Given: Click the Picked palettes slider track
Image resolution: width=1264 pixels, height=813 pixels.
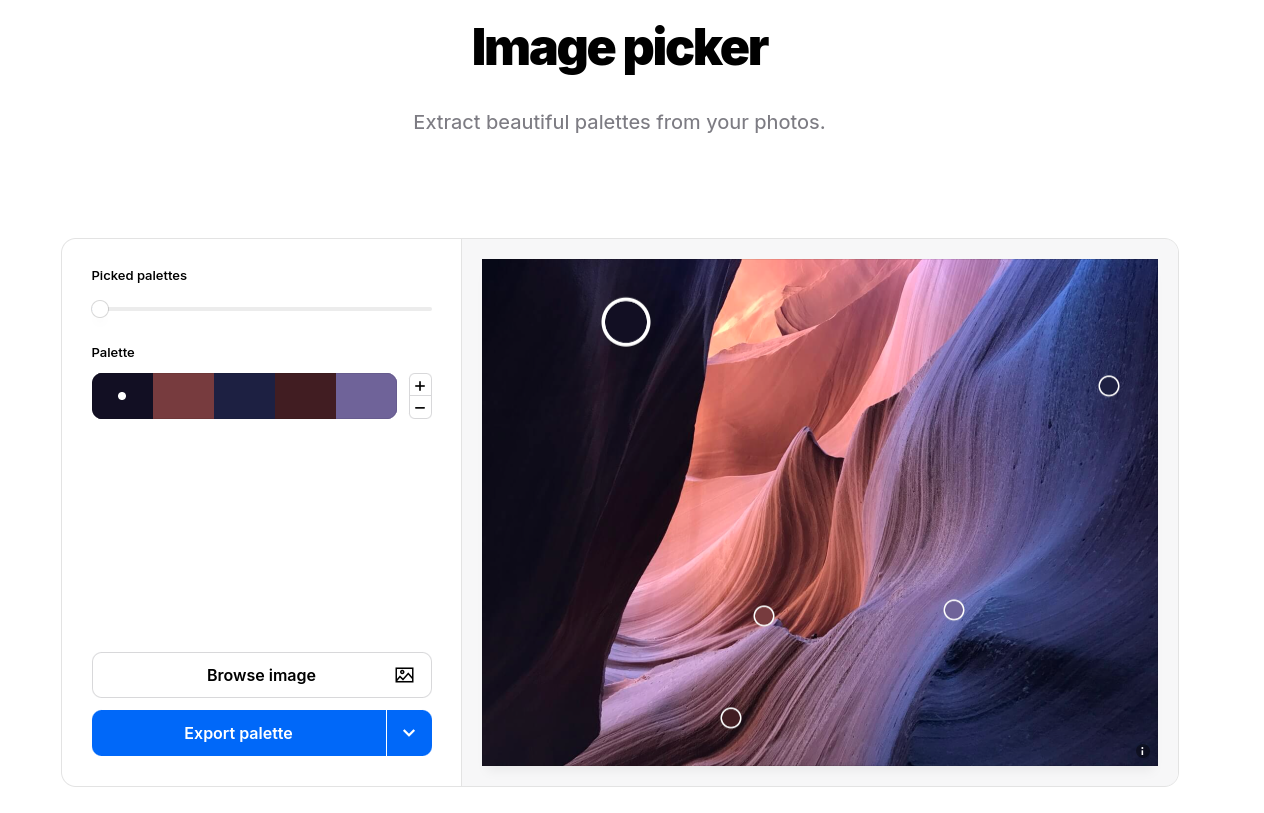Looking at the screenshot, I should 262,309.
